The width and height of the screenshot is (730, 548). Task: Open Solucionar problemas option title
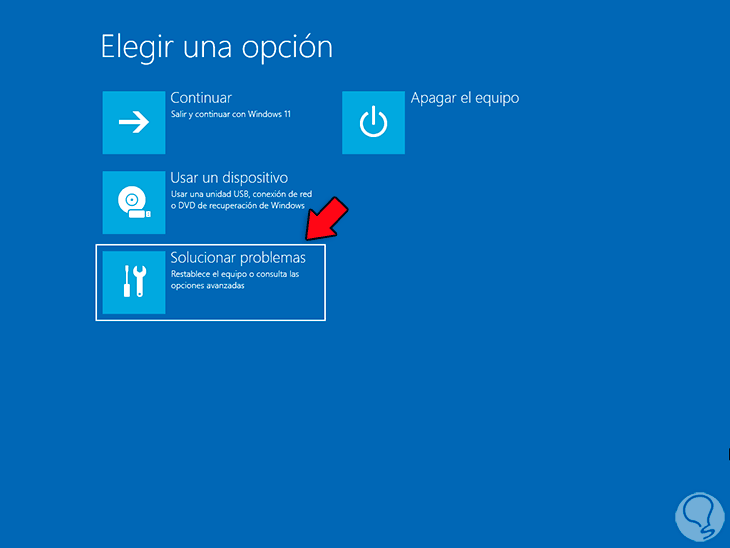238,257
